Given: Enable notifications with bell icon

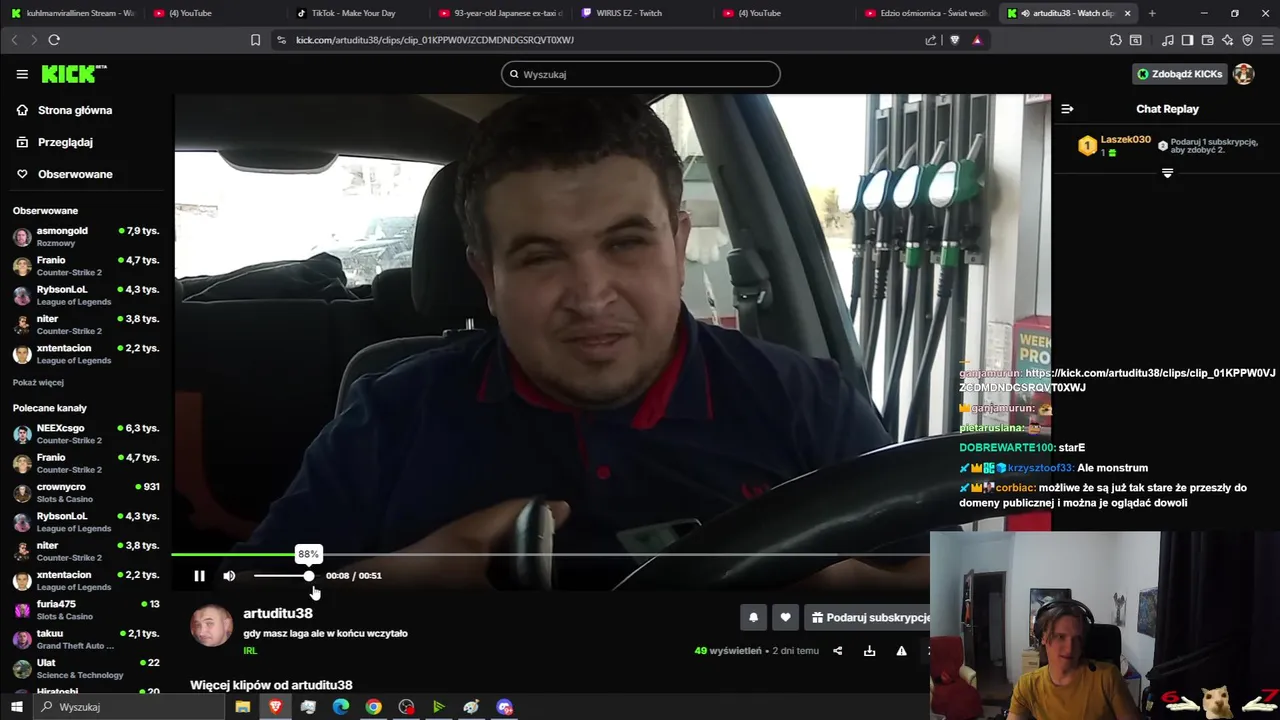Looking at the screenshot, I should (x=753, y=618).
